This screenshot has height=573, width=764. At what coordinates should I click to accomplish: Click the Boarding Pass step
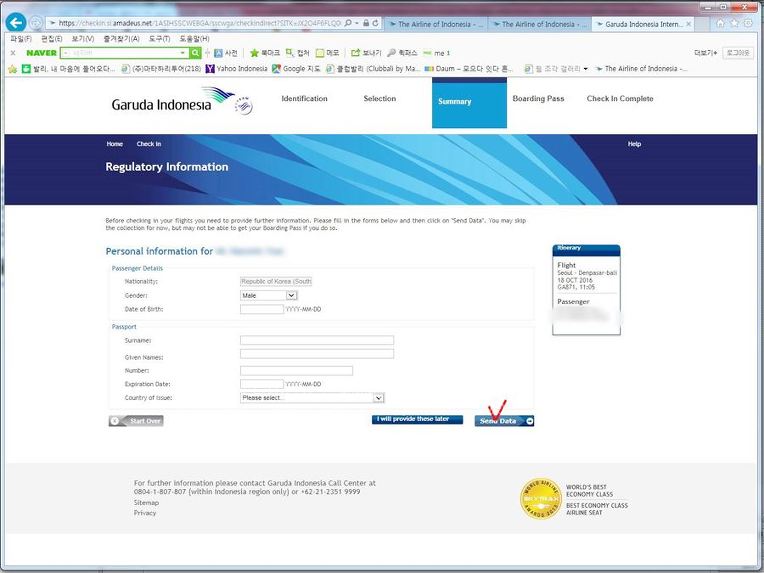[538, 98]
